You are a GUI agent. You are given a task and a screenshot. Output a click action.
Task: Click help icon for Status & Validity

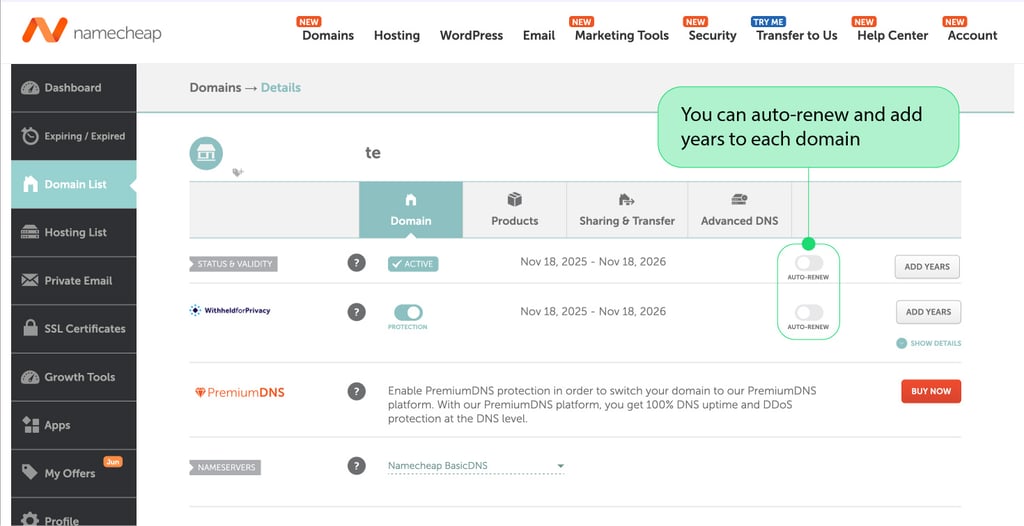356,263
